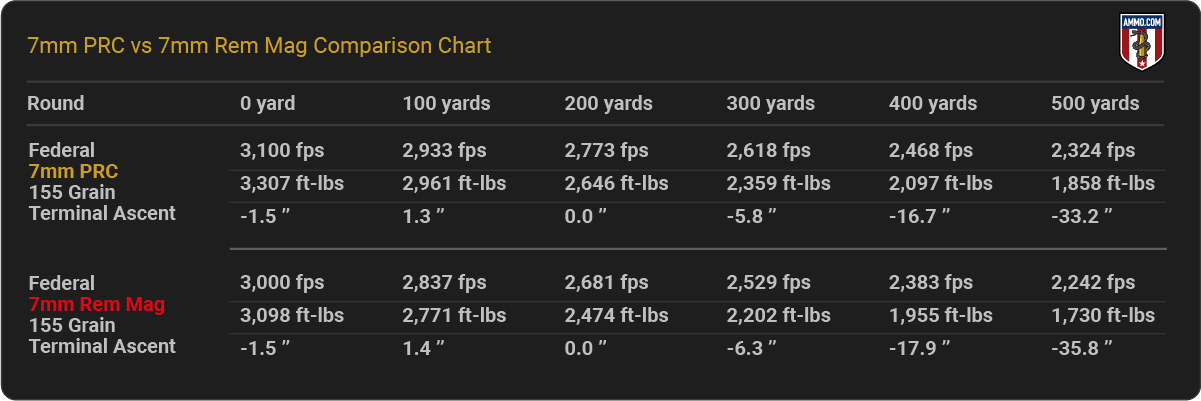Select the 3,307 ft-lbs energy cell

point(292,183)
